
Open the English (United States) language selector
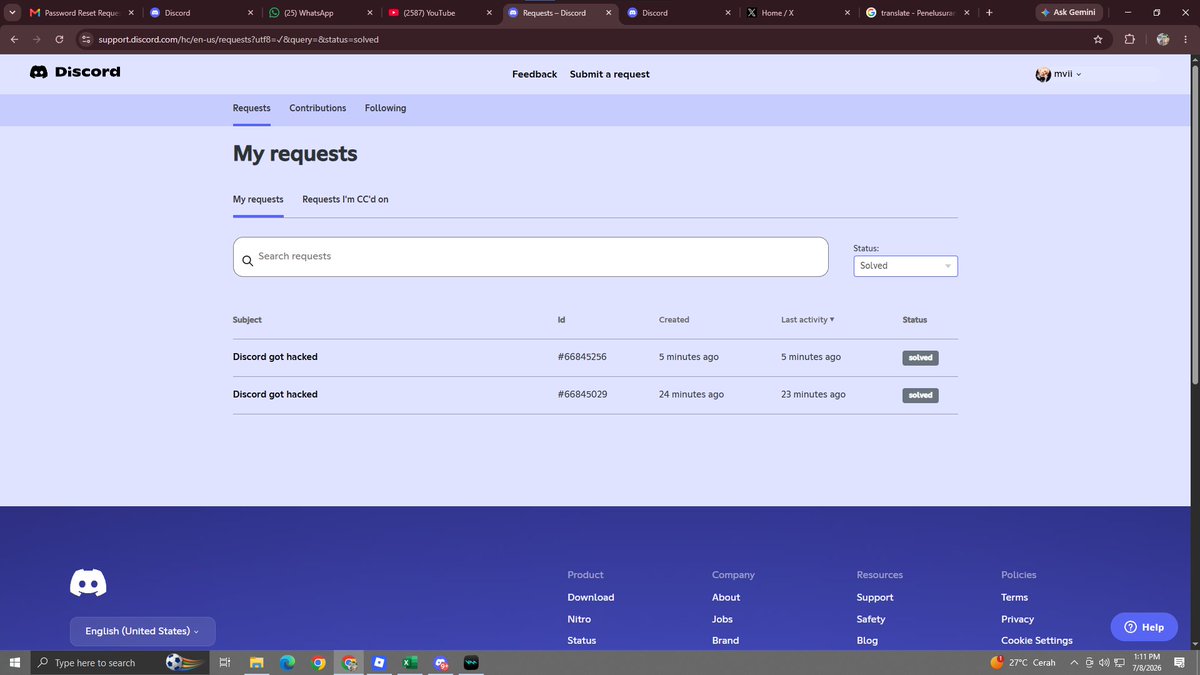click(142, 631)
